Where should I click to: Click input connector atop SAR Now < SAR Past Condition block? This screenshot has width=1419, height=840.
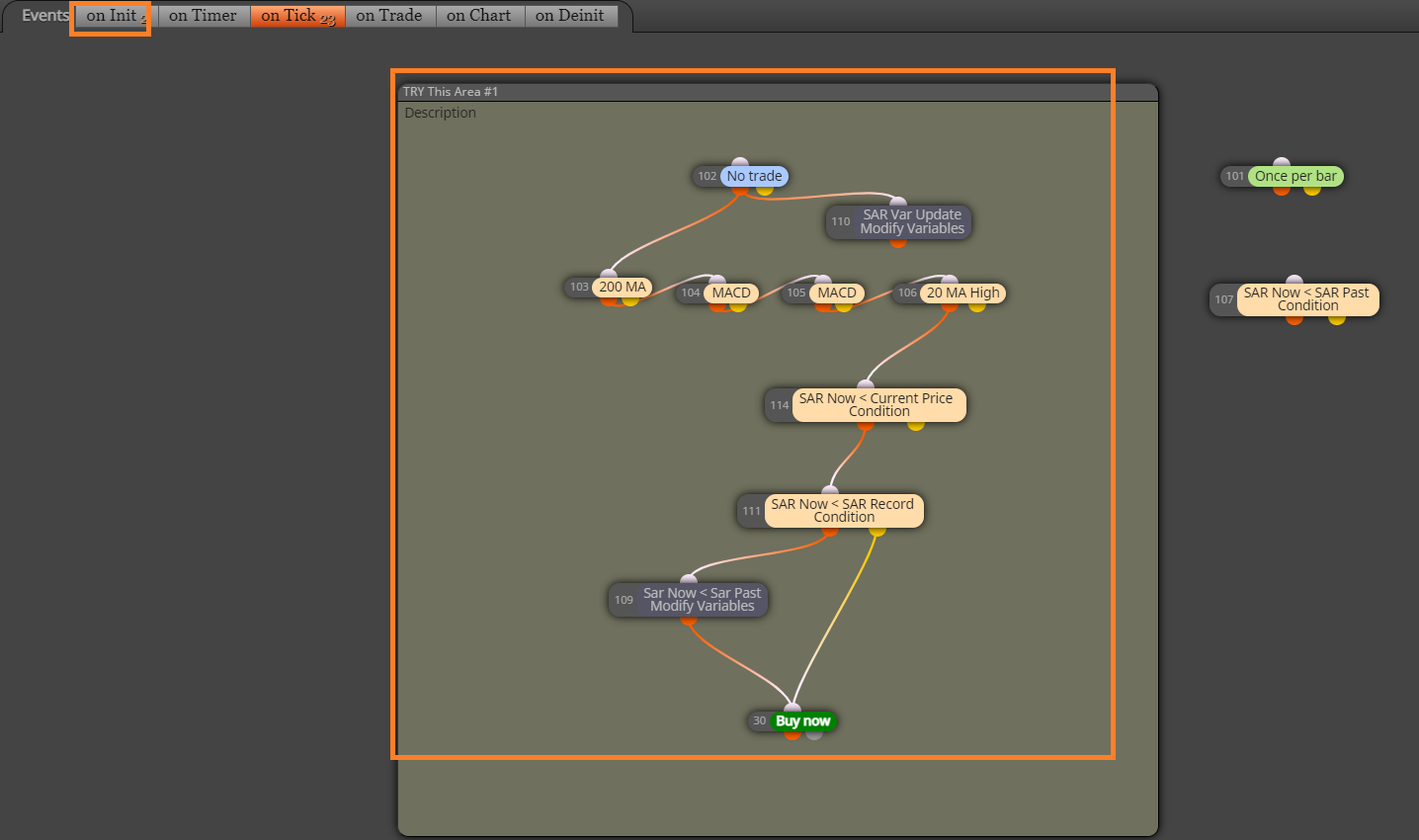point(1294,282)
